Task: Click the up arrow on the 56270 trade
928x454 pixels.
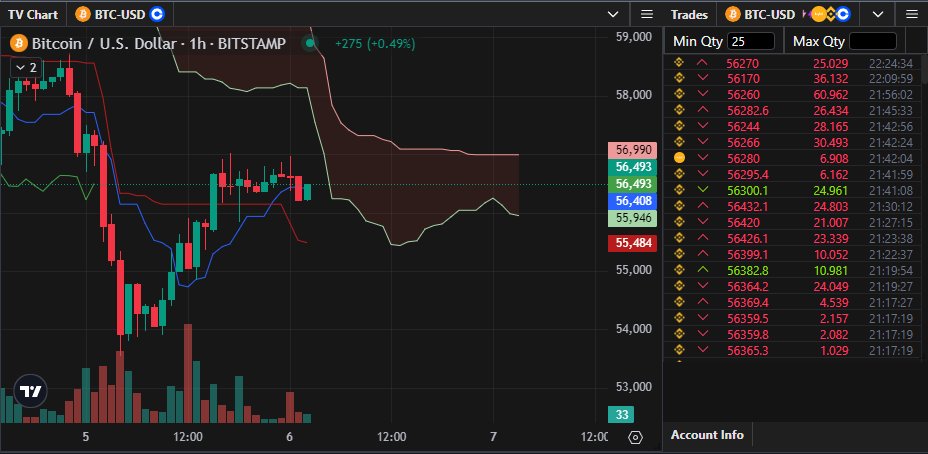Action: pyautogui.click(x=703, y=62)
